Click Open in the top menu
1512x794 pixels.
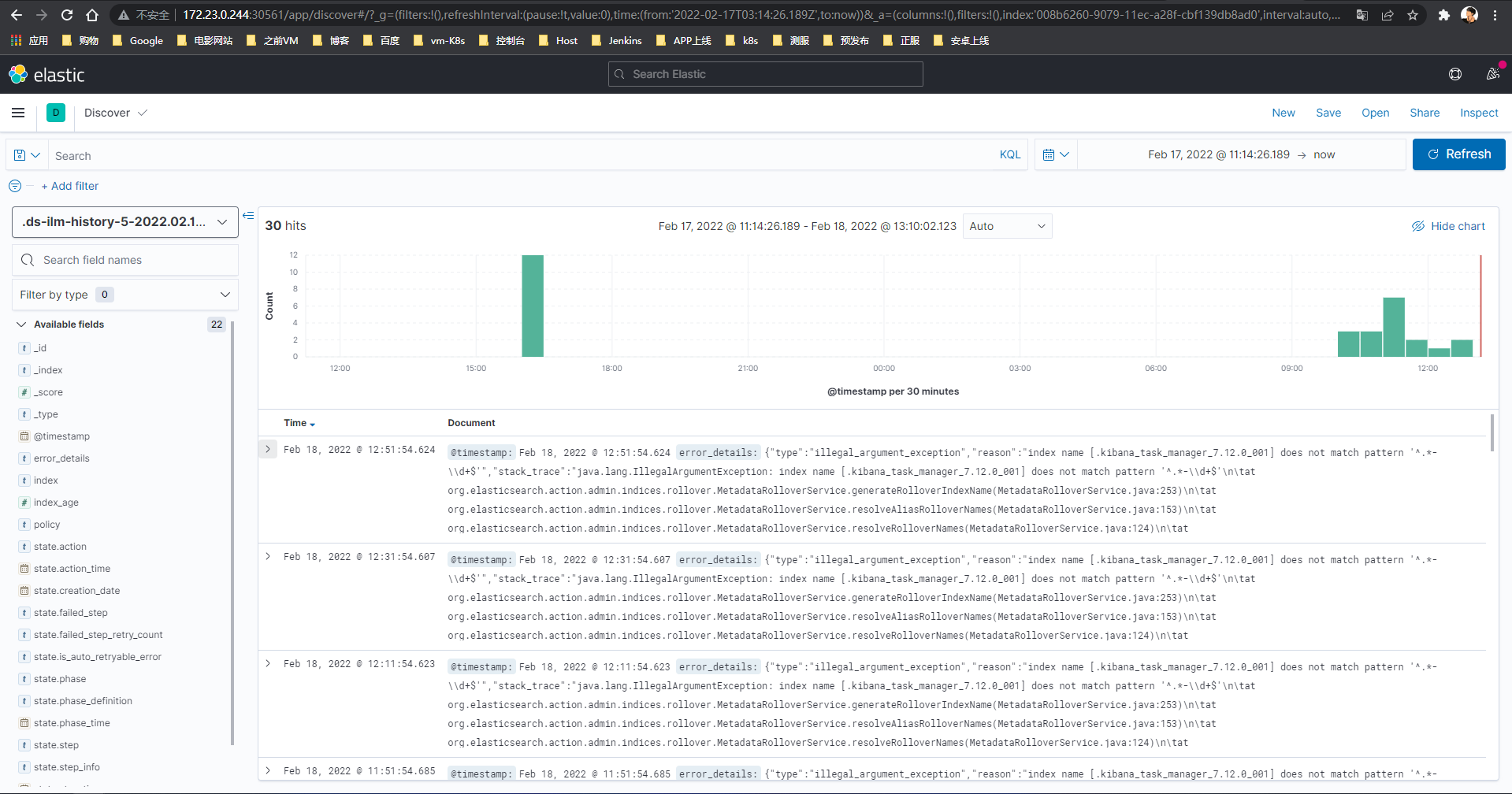(x=1376, y=113)
